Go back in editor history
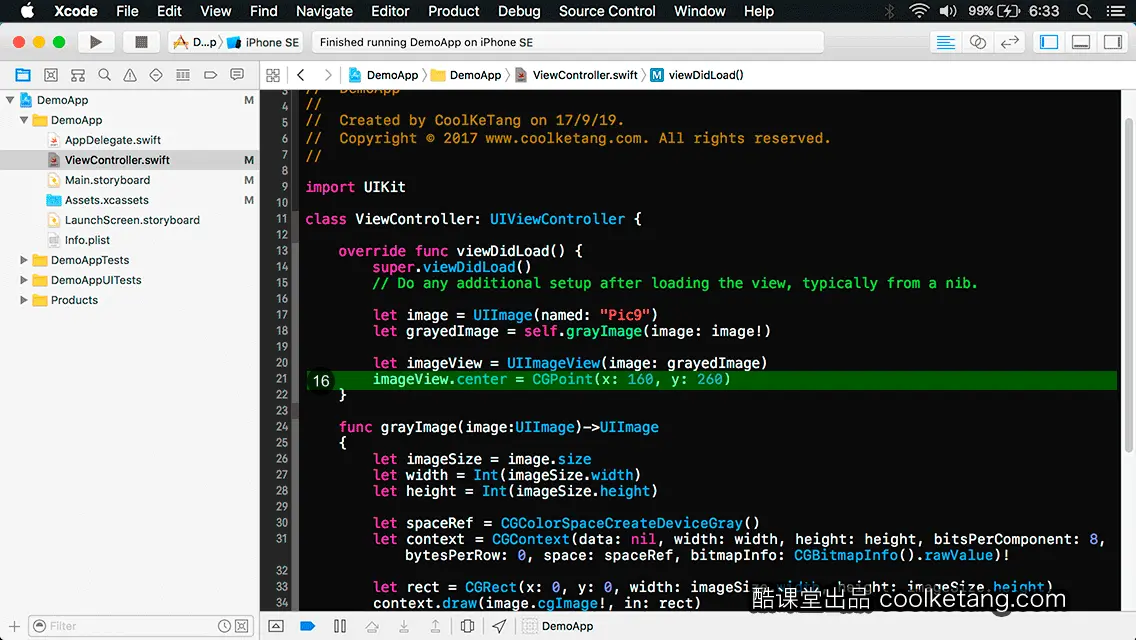Image resolution: width=1136 pixels, height=640 pixels. click(x=301, y=75)
